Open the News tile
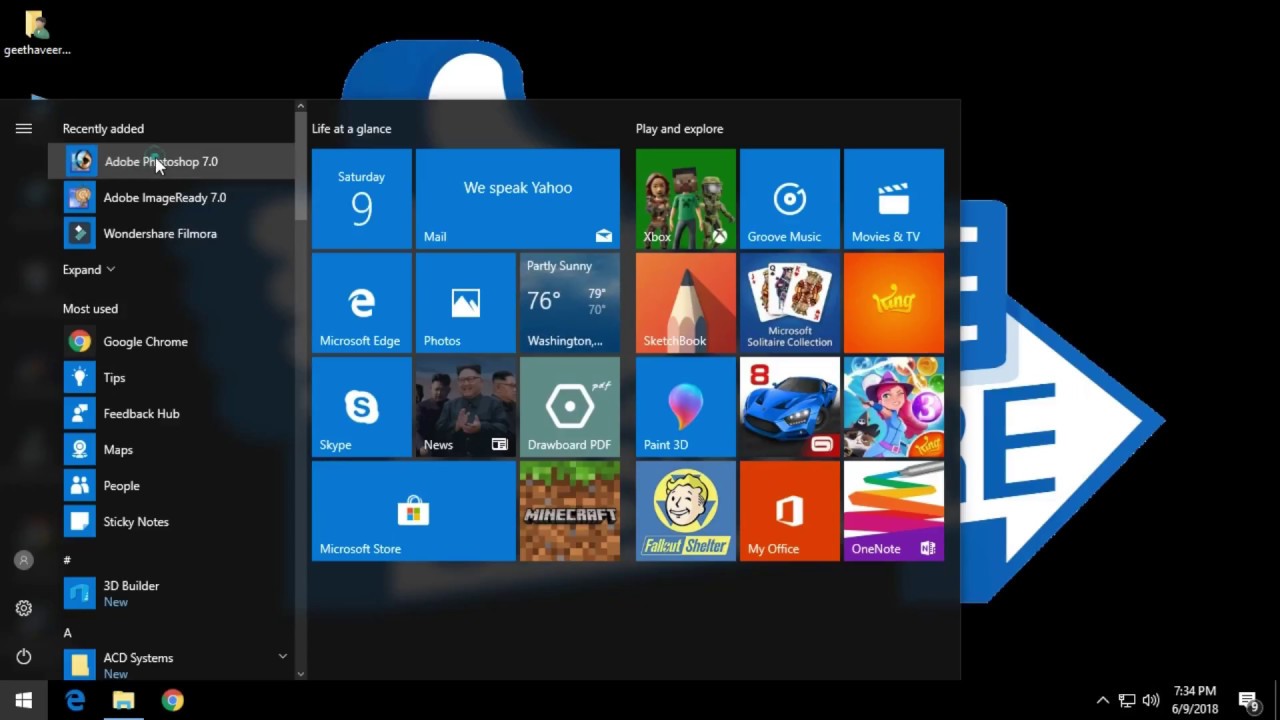 pyautogui.click(x=466, y=407)
